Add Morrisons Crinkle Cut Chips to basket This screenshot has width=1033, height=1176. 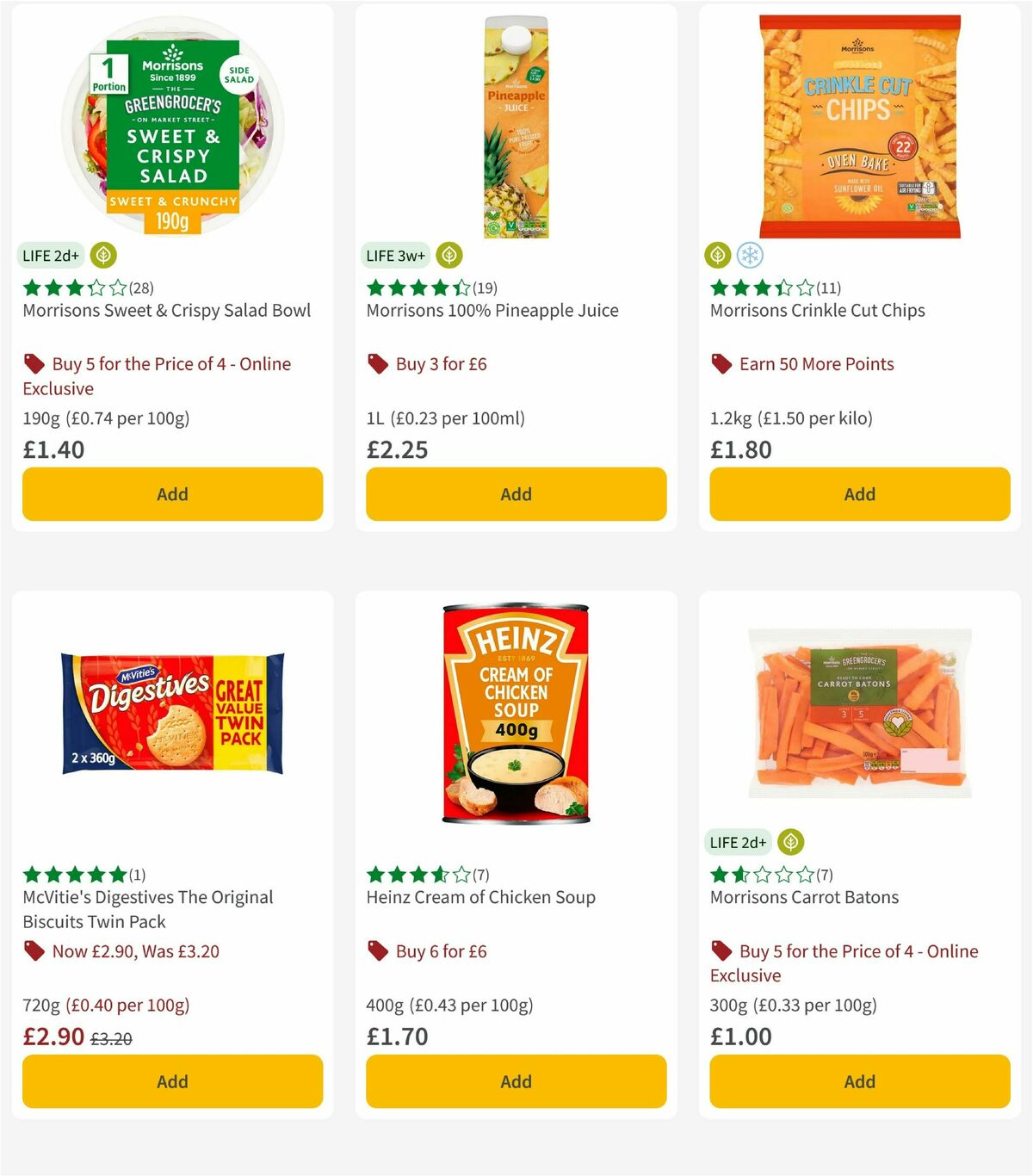coord(858,494)
